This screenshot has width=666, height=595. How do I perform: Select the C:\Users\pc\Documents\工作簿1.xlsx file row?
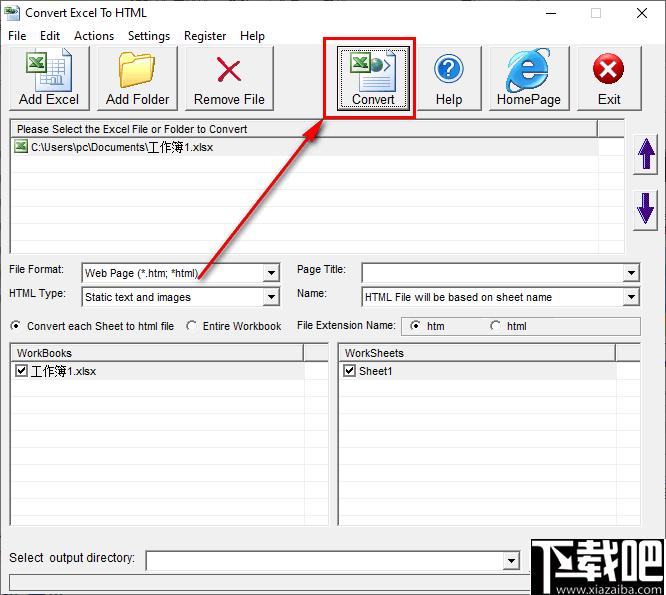point(304,147)
